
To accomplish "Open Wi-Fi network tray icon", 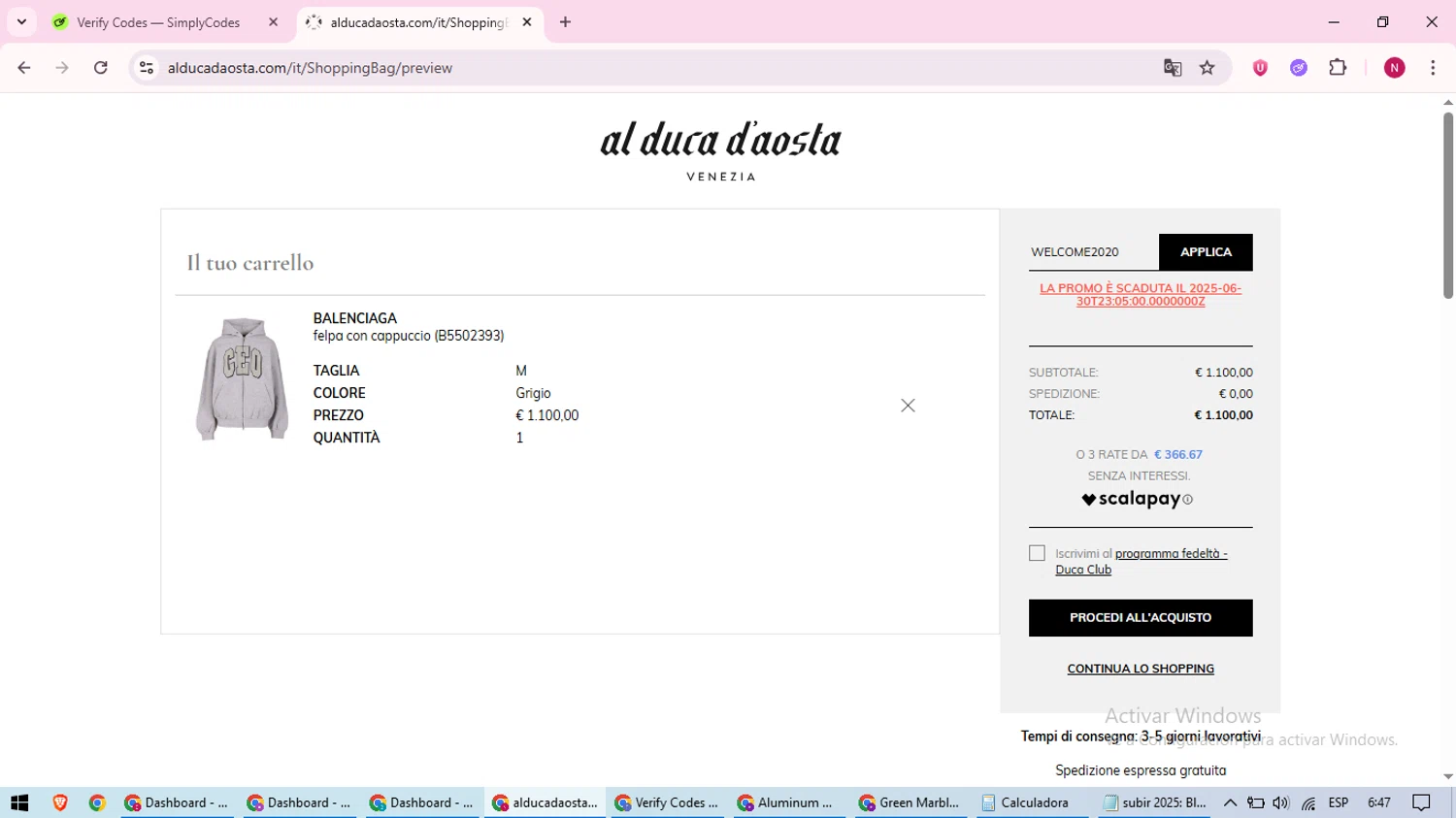I will click(1308, 802).
